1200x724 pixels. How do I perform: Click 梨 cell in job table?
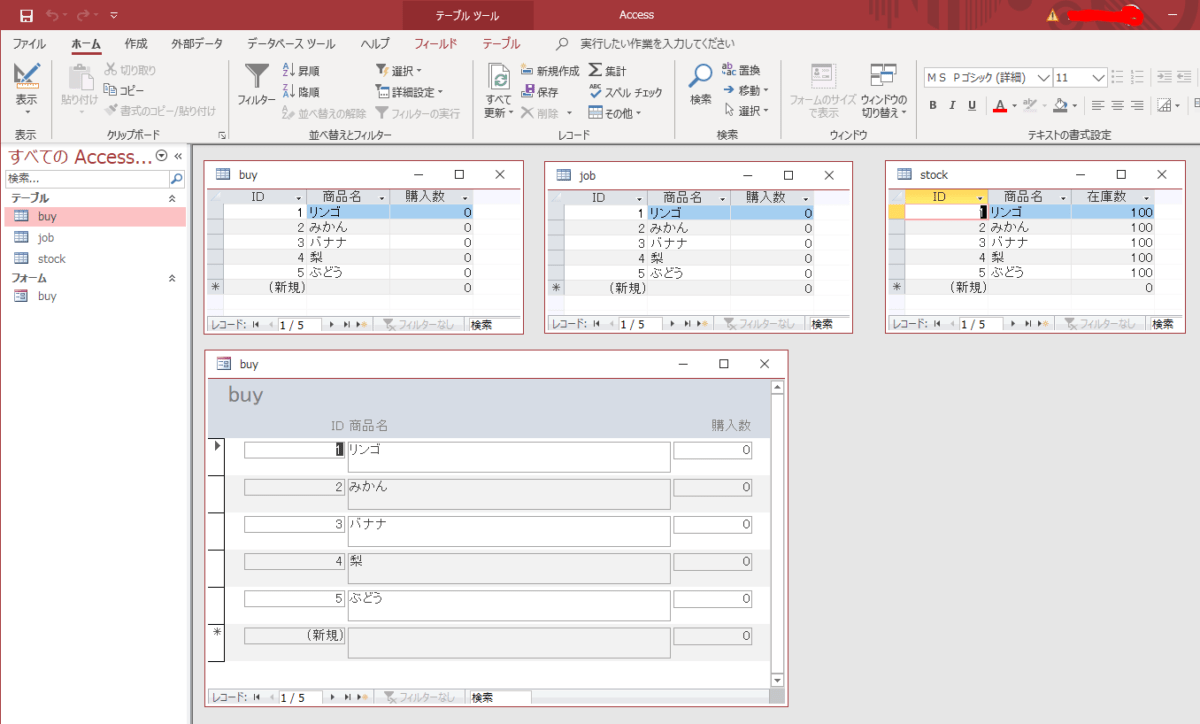pos(689,258)
